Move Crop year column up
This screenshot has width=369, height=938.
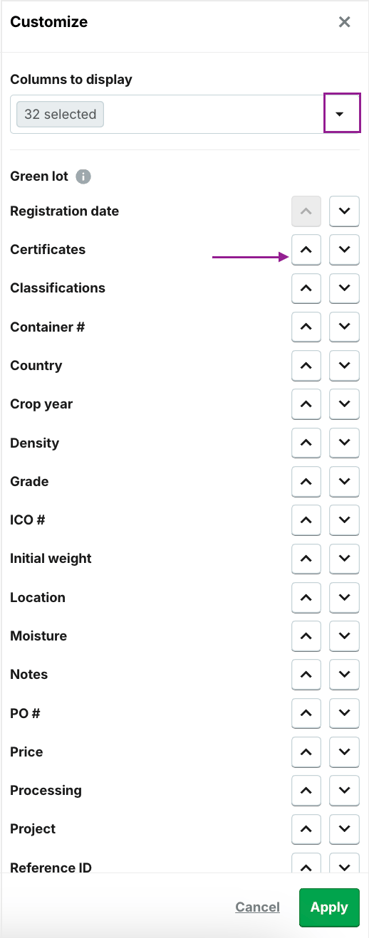(x=306, y=404)
